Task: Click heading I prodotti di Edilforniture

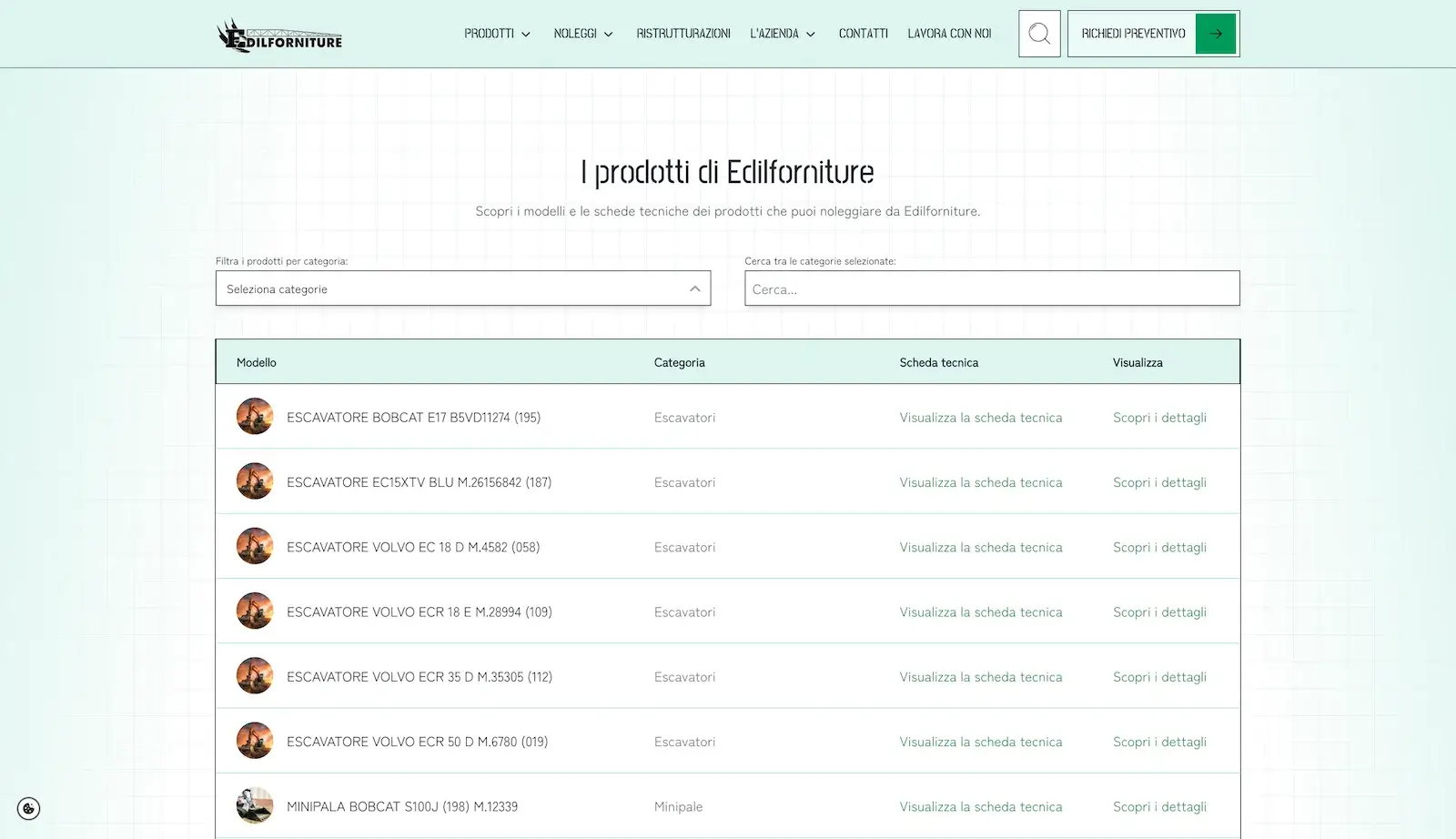Action: (x=727, y=172)
